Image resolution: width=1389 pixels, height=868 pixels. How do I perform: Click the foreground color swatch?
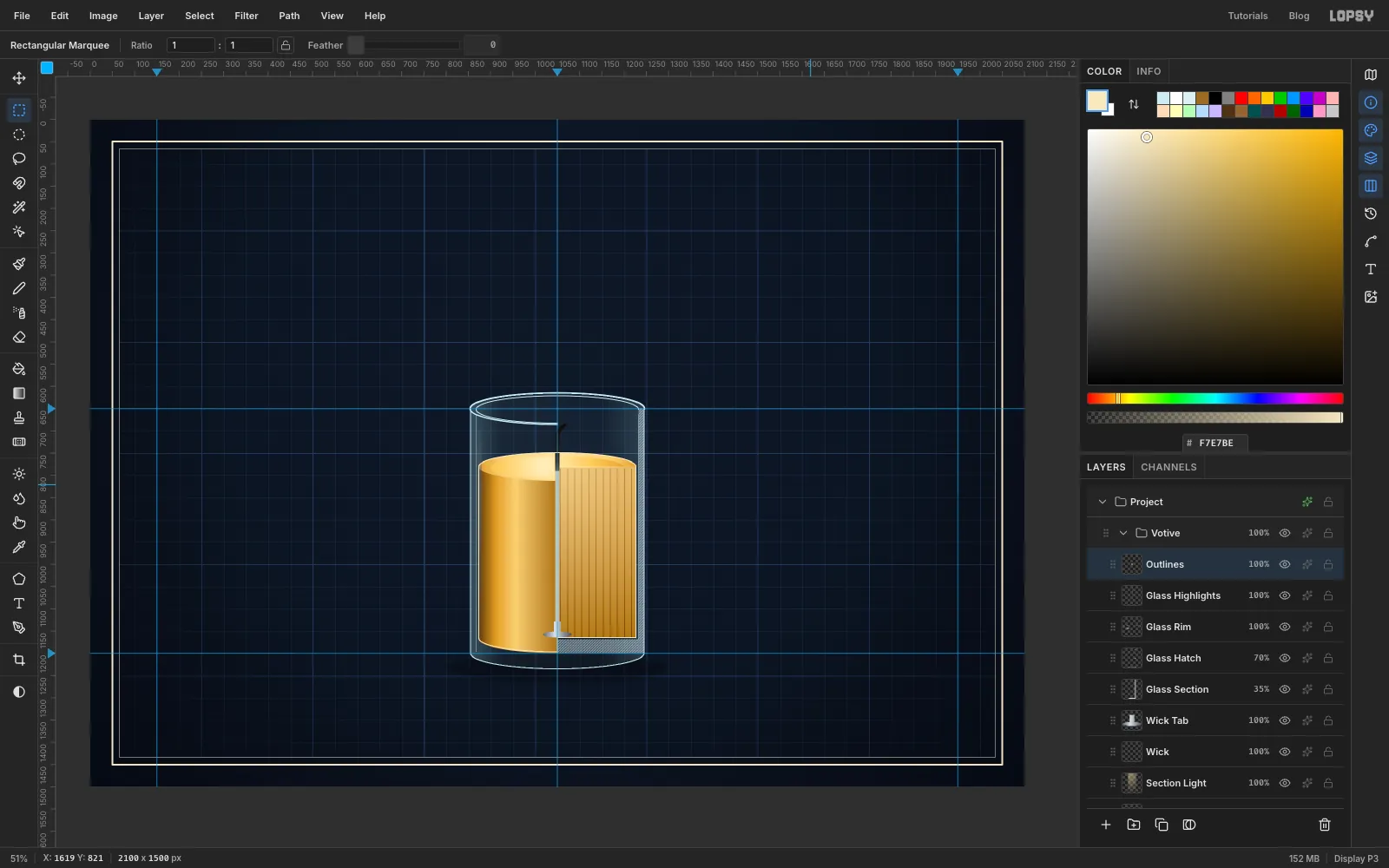click(1097, 101)
